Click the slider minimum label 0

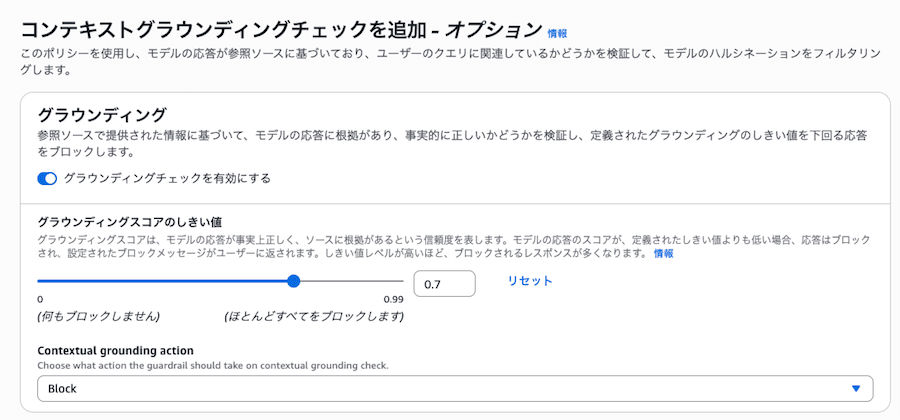click(x=40, y=299)
